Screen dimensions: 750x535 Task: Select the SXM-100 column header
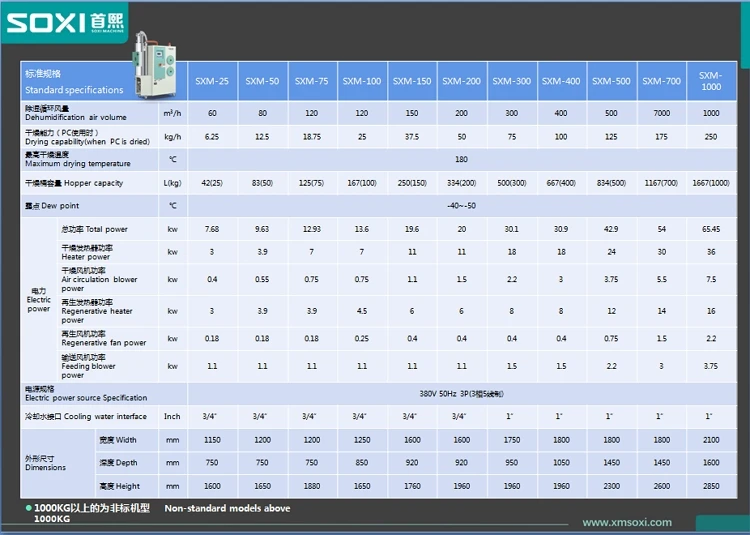(x=361, y=81)
